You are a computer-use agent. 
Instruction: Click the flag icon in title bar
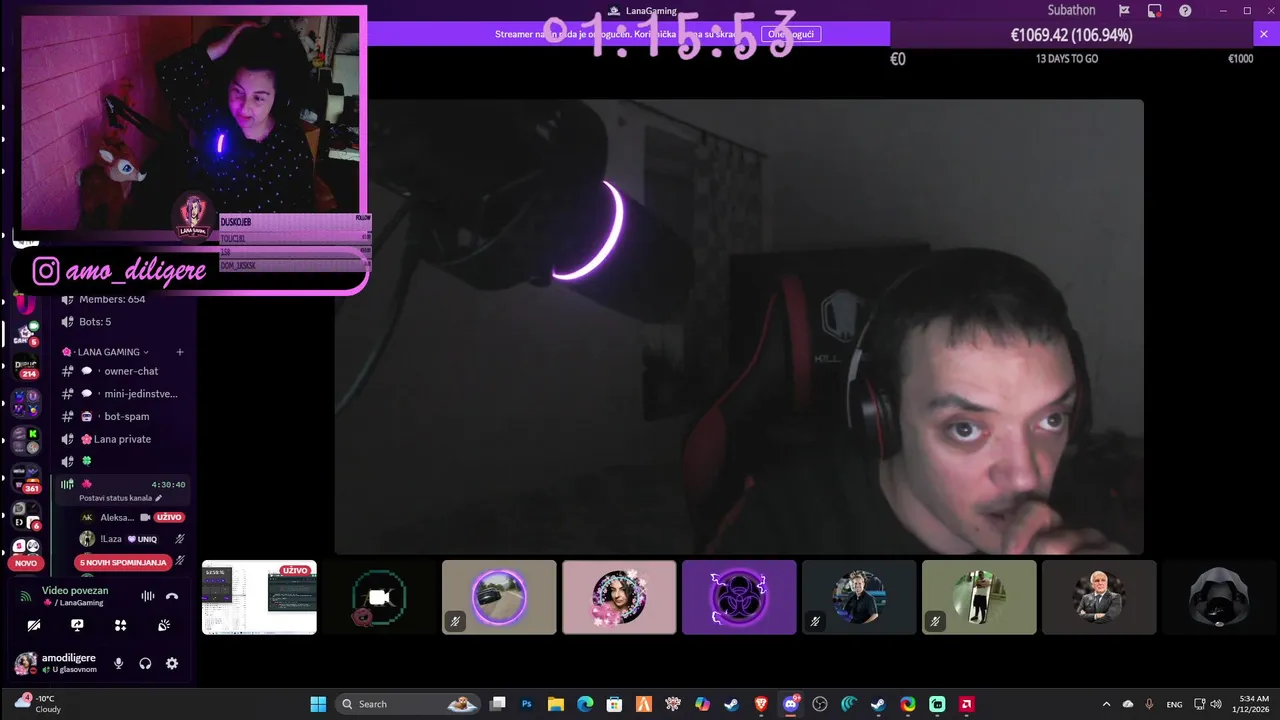pyautogui.click(x=1124, y=10)
